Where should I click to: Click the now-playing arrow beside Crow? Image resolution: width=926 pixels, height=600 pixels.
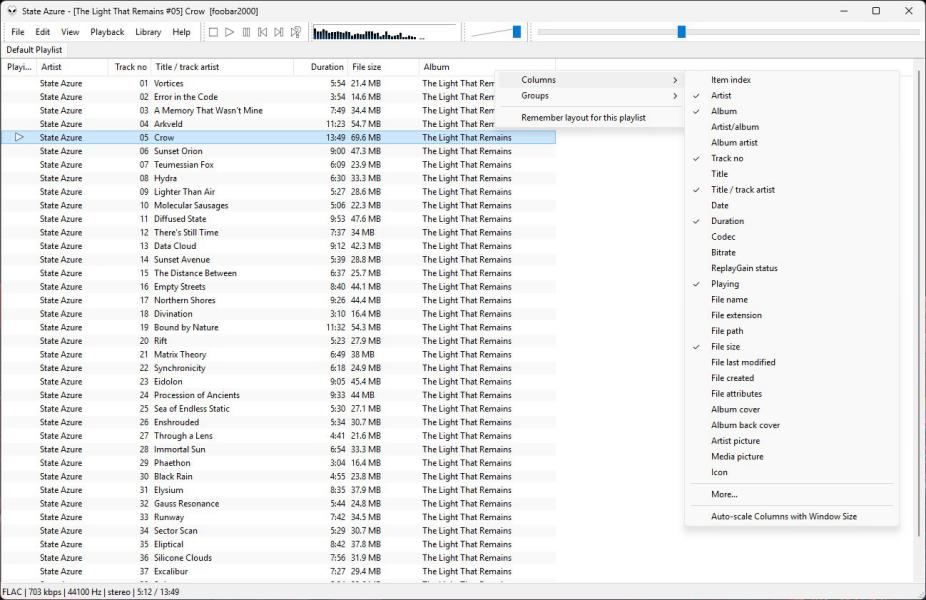point(19,137)
